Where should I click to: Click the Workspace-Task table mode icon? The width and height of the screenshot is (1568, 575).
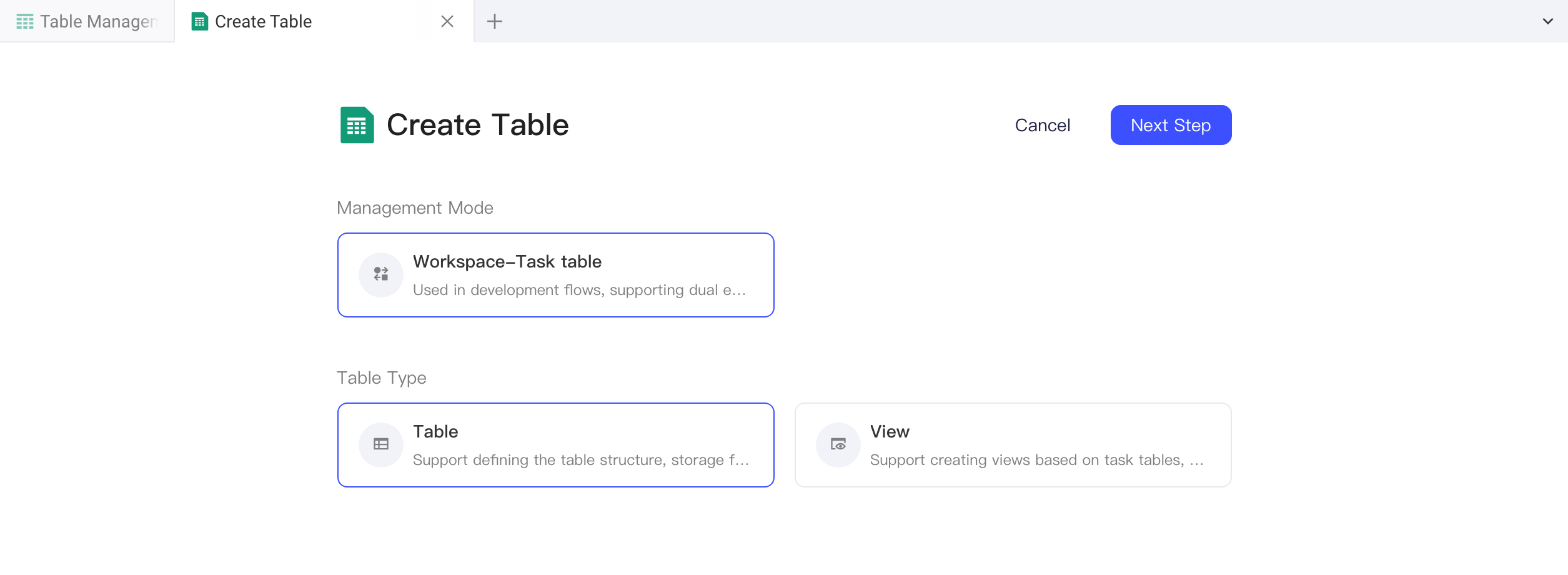(381, 274)
